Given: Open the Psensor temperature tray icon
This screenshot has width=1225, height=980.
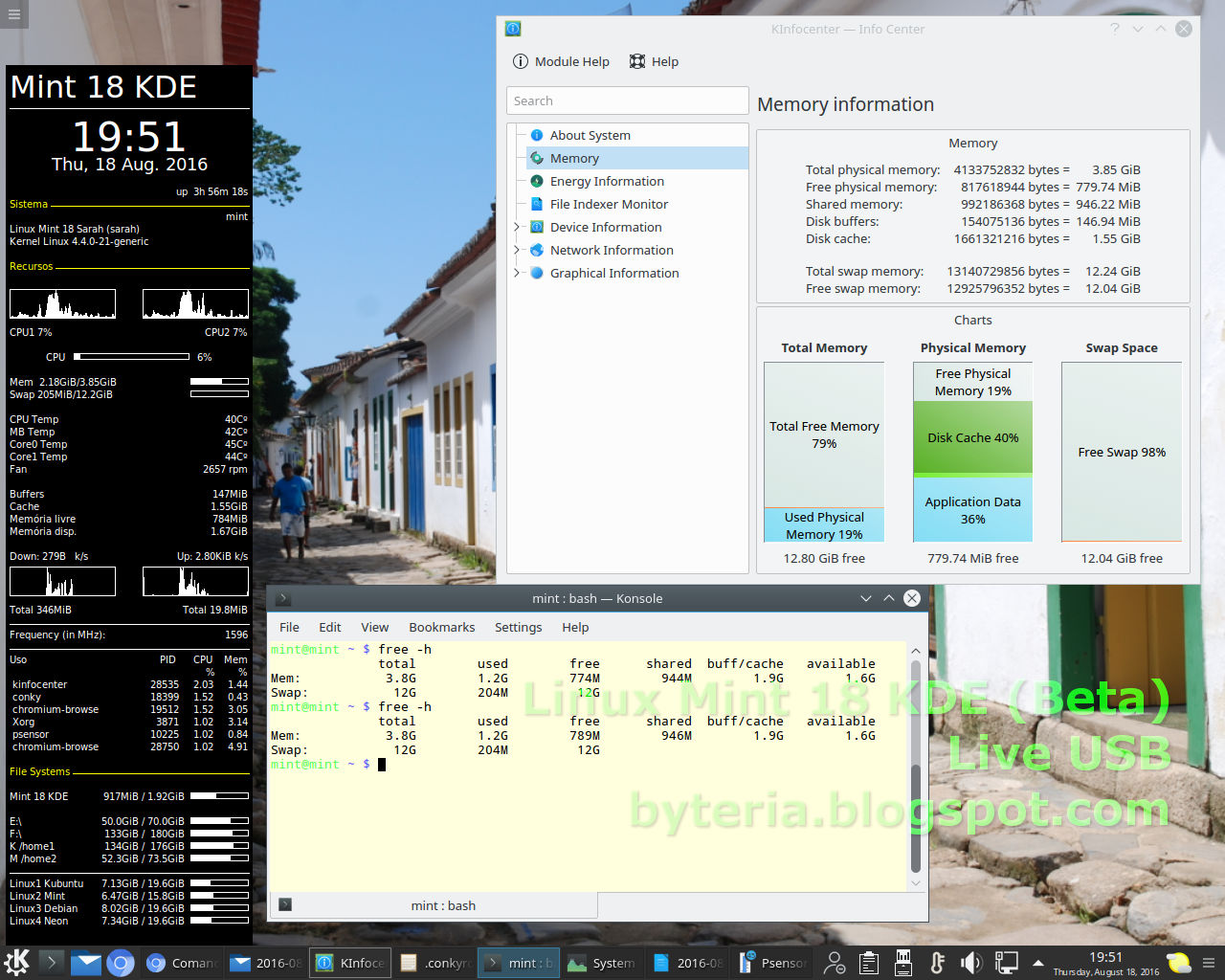Looking at the screenshot, I should [x=938, y=963].
